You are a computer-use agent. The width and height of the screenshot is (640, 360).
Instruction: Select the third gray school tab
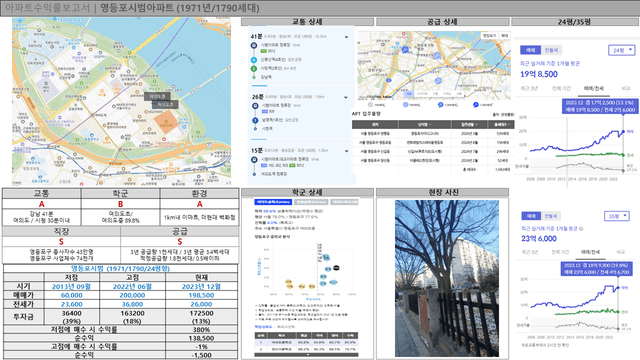click(344, 202)
